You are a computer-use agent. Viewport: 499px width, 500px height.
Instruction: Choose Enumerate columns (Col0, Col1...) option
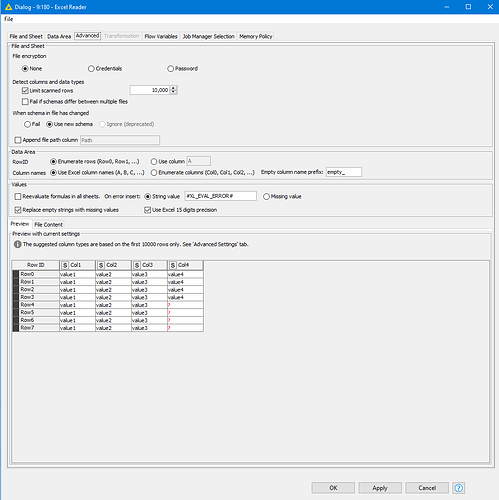154,173
